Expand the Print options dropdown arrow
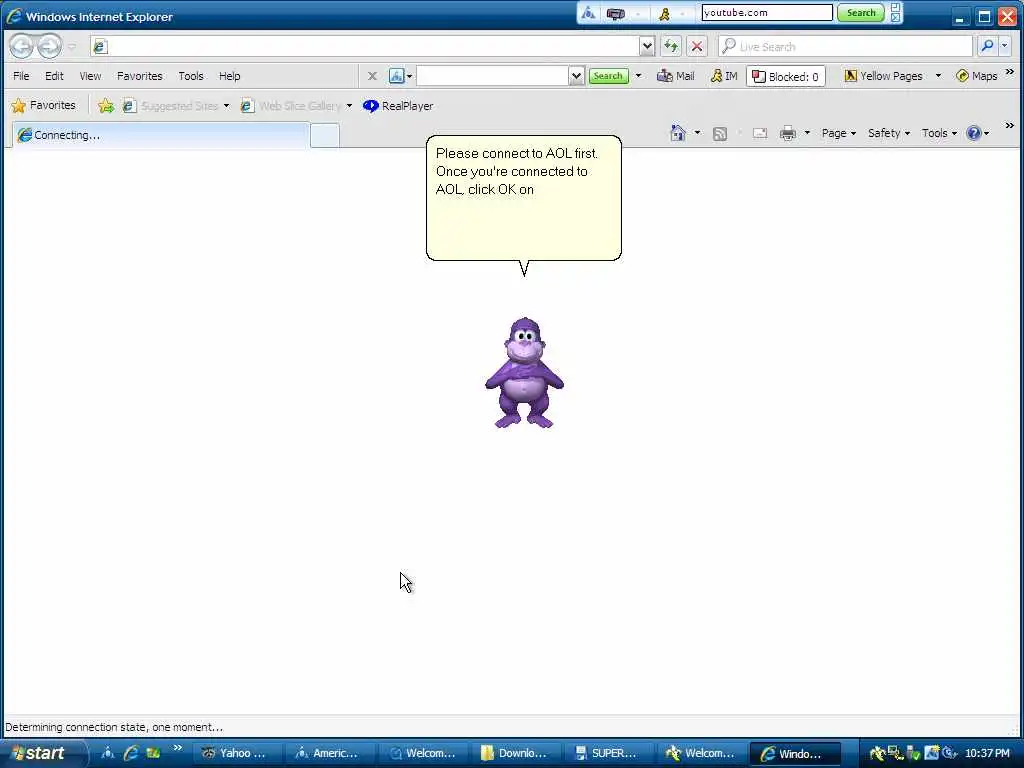The image size is (1024, 768). 807,133
